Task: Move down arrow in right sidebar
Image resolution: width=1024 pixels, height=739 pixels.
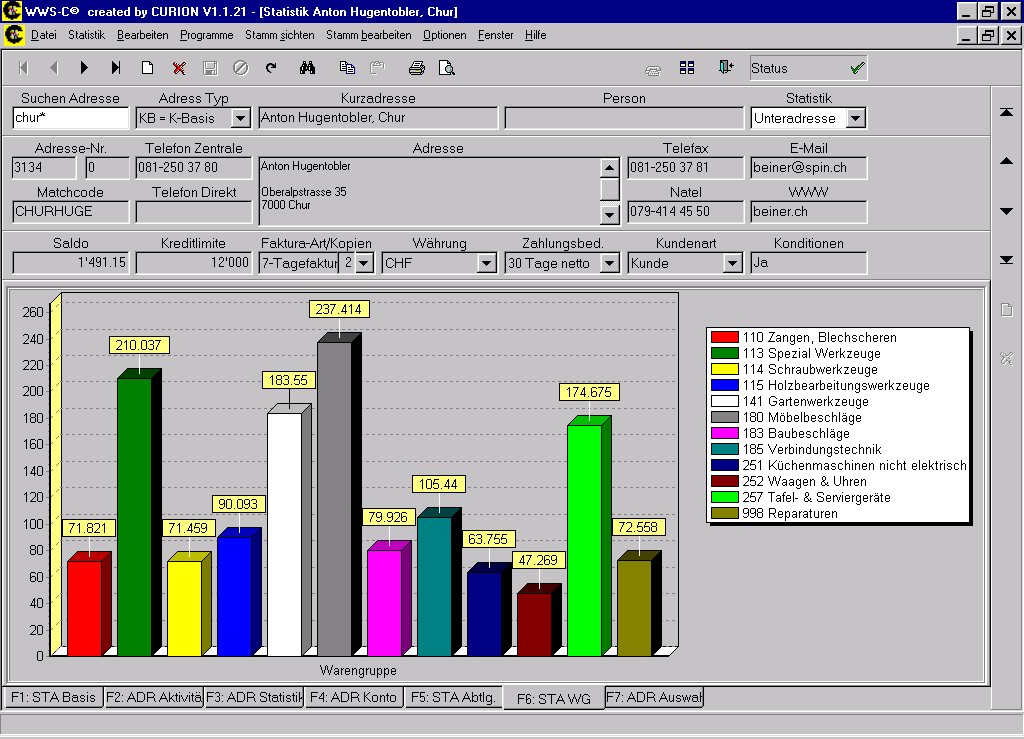Action: tap(1006, 211)
